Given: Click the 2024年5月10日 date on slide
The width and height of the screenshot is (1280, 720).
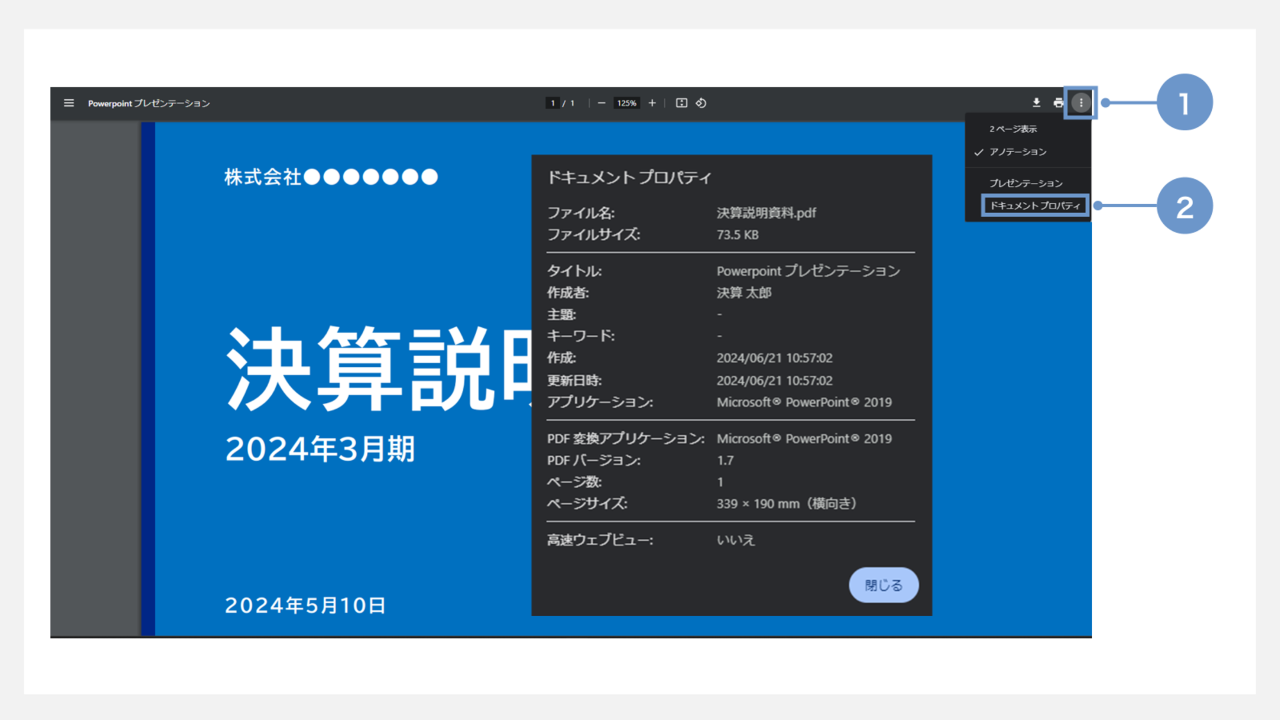Looking at the screenshot, I should coord(305,605).
